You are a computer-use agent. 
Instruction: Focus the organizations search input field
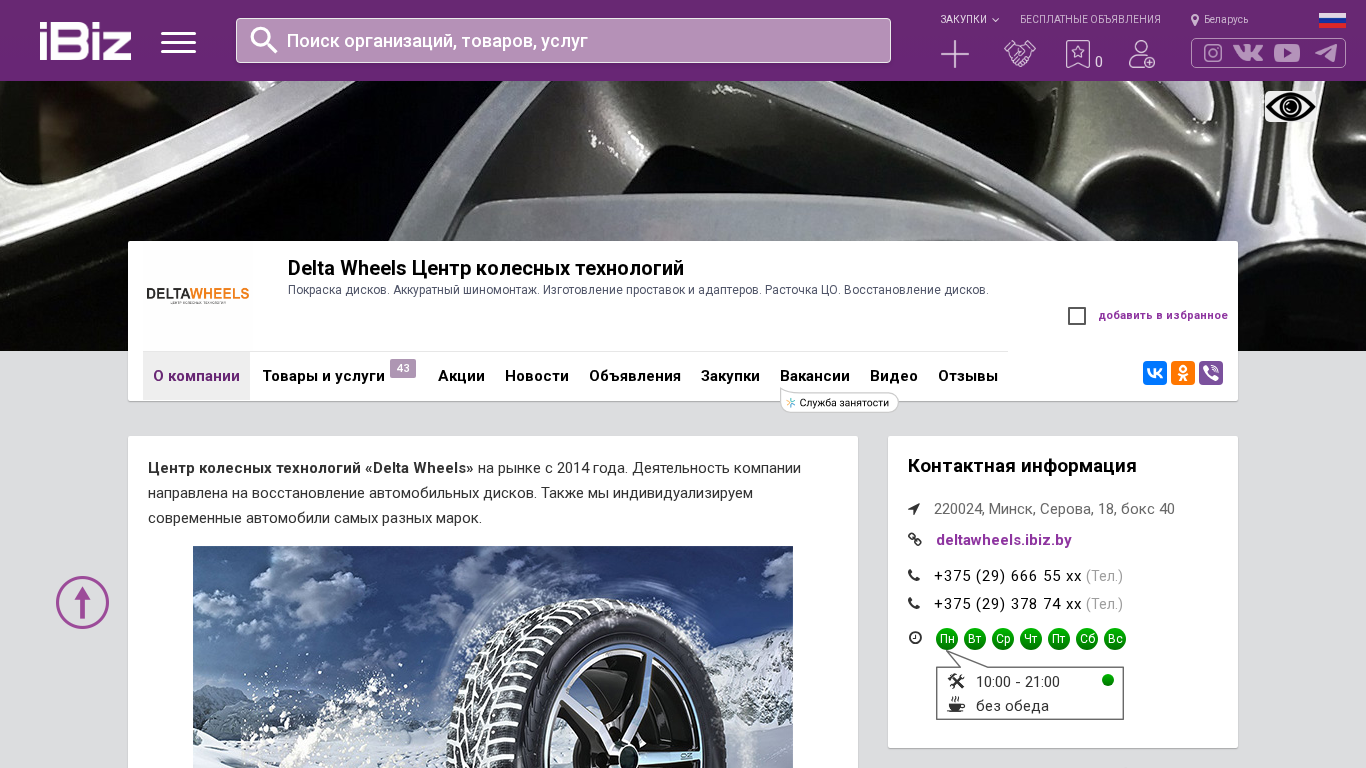563,40
